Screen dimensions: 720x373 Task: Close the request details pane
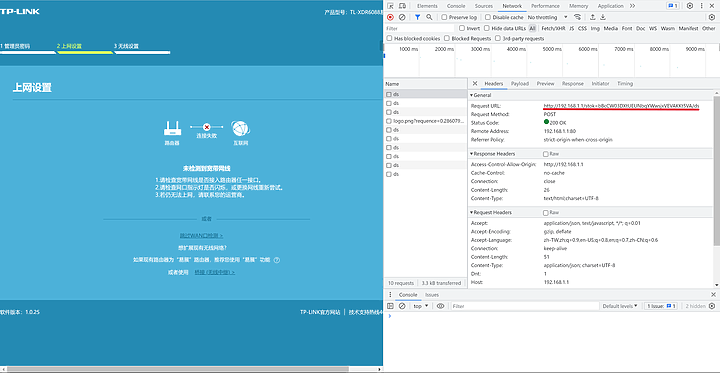tap(475, 84)
